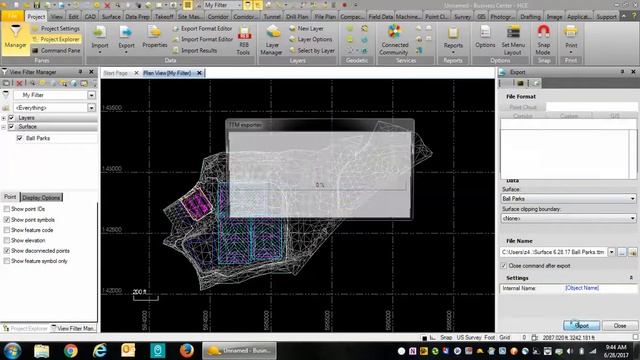
Task: Open the Surface Ball Parks dropdown
Action: click(x=632, y=199)
